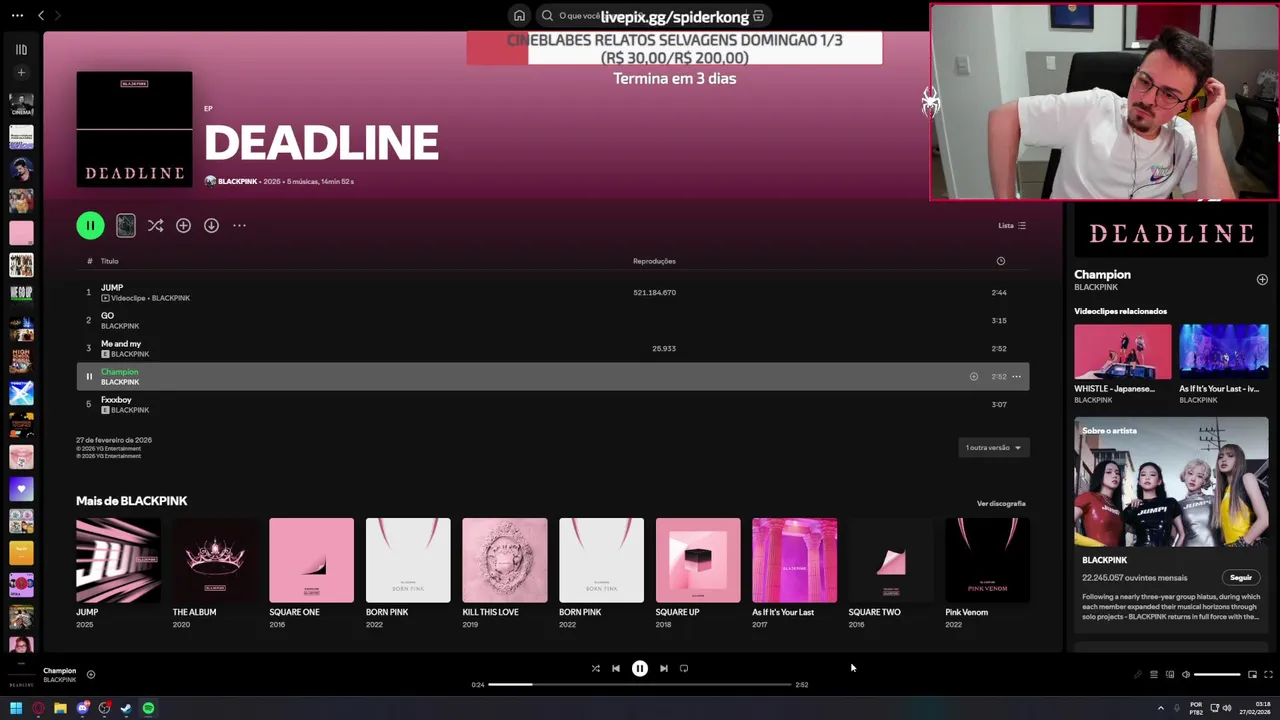Open the SQUARE UP album card
Viewport: 1280px width, 720px height.
698,574
